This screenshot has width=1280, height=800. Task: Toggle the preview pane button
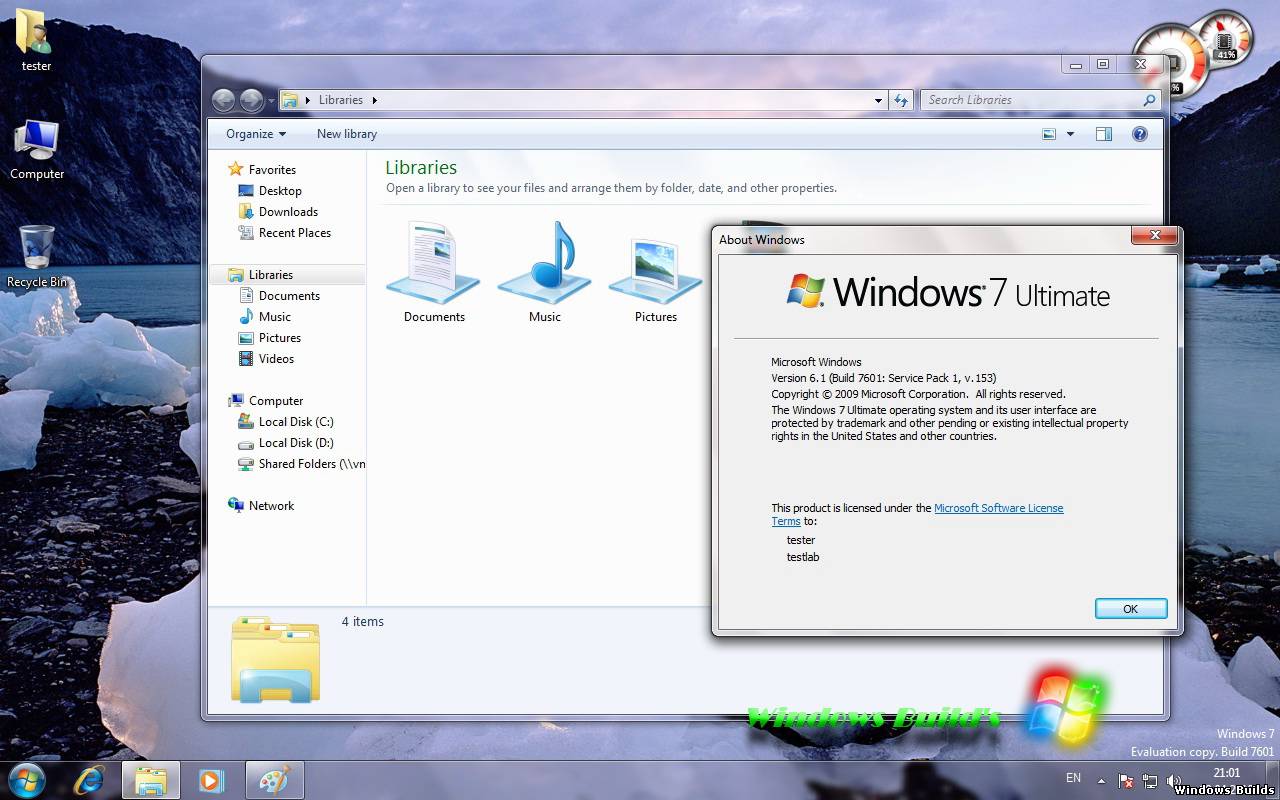[1104, 134]
